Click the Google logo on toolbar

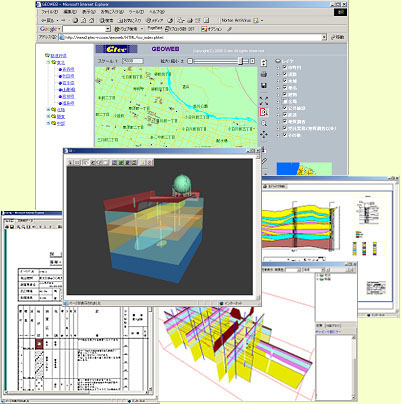[48, 29]
